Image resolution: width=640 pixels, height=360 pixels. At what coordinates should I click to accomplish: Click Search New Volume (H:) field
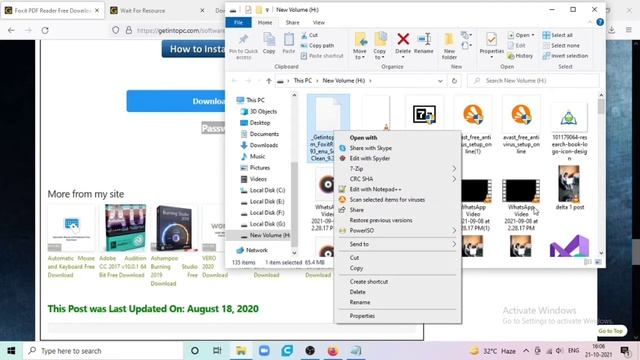point(533,81)
